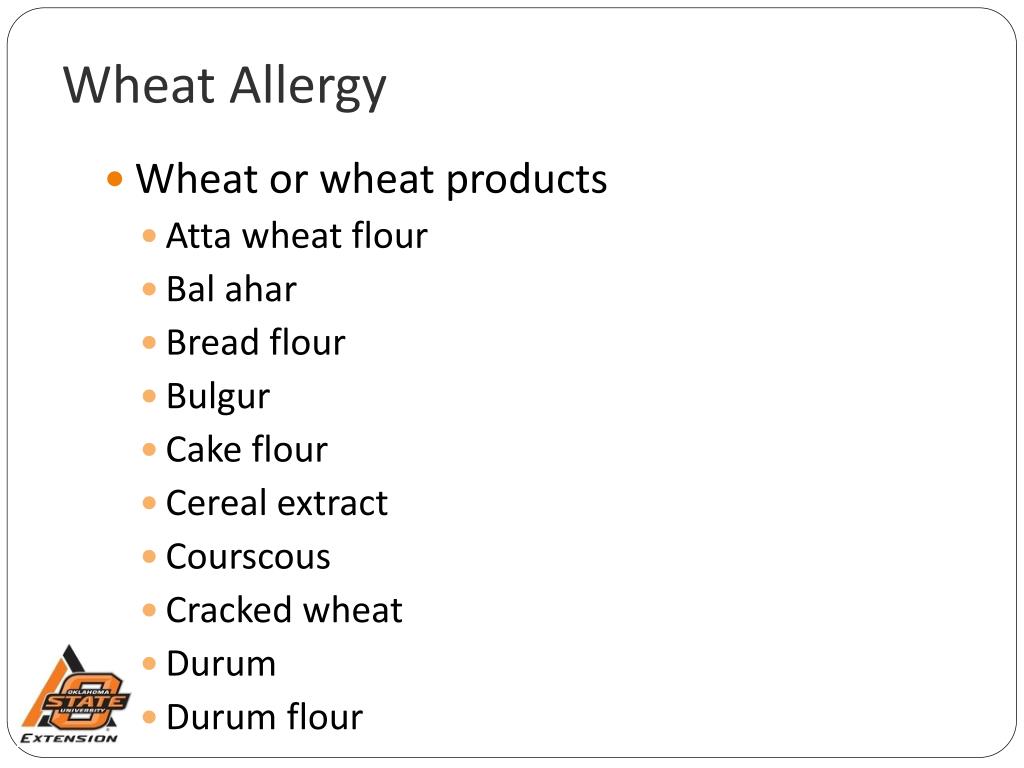Select the 'Cracked wheat' text
The image size is (1024, 768).
284,611
